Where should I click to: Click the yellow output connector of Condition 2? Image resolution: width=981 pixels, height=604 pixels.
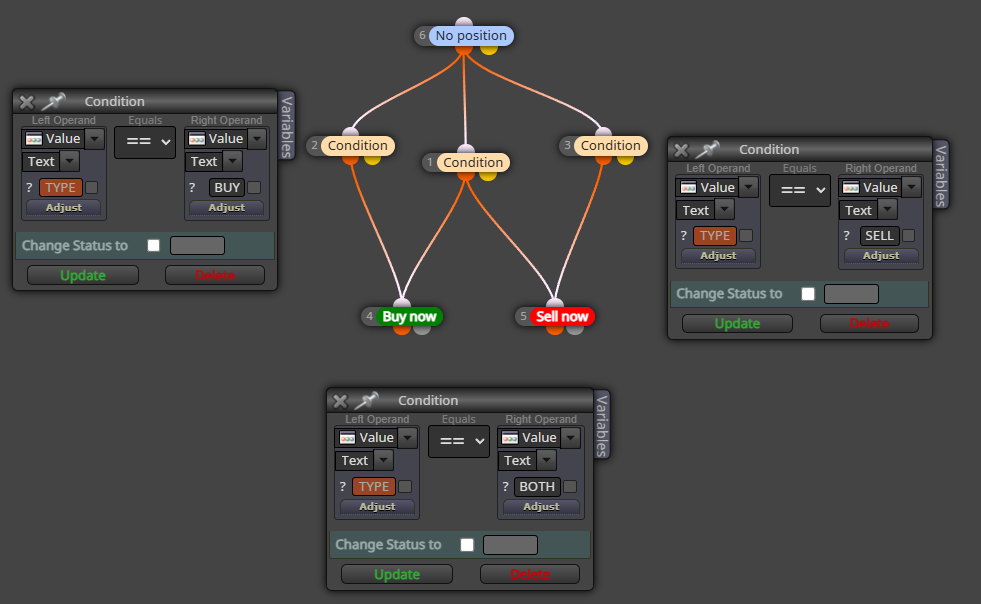tap(372, 159)
